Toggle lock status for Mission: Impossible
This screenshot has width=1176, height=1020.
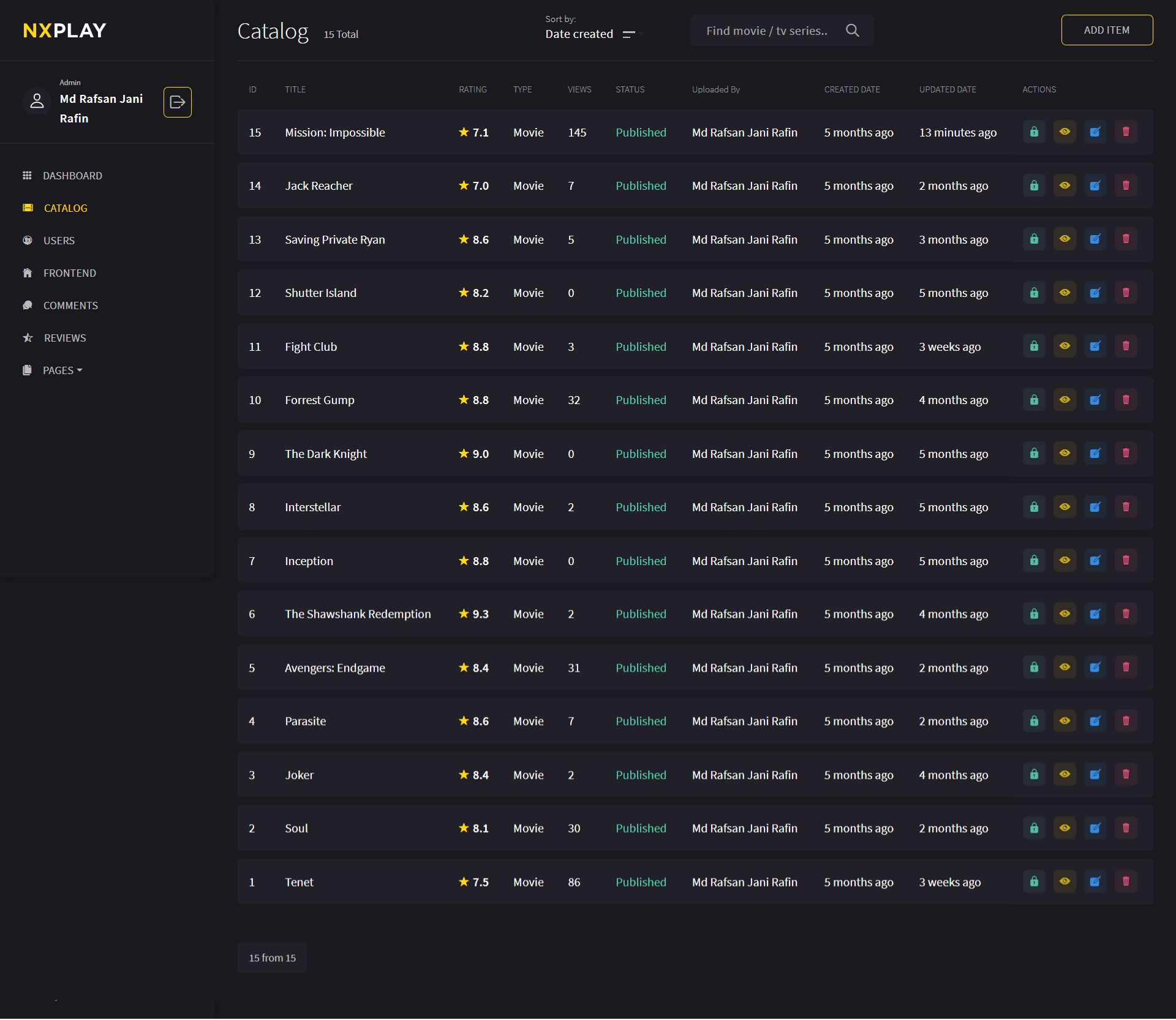click(1034, 132)
